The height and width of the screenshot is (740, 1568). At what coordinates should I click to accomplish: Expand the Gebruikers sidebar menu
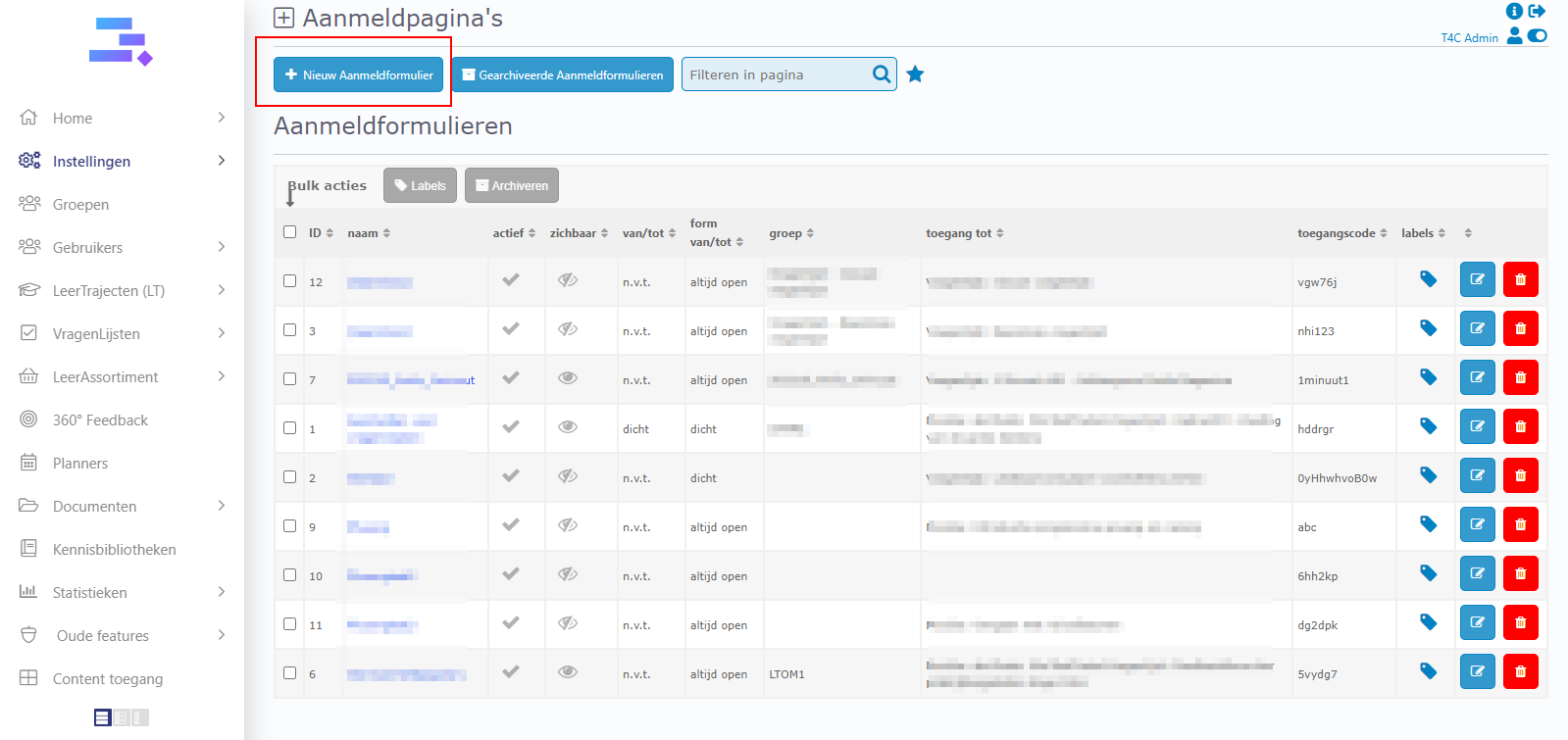(222, 247)
